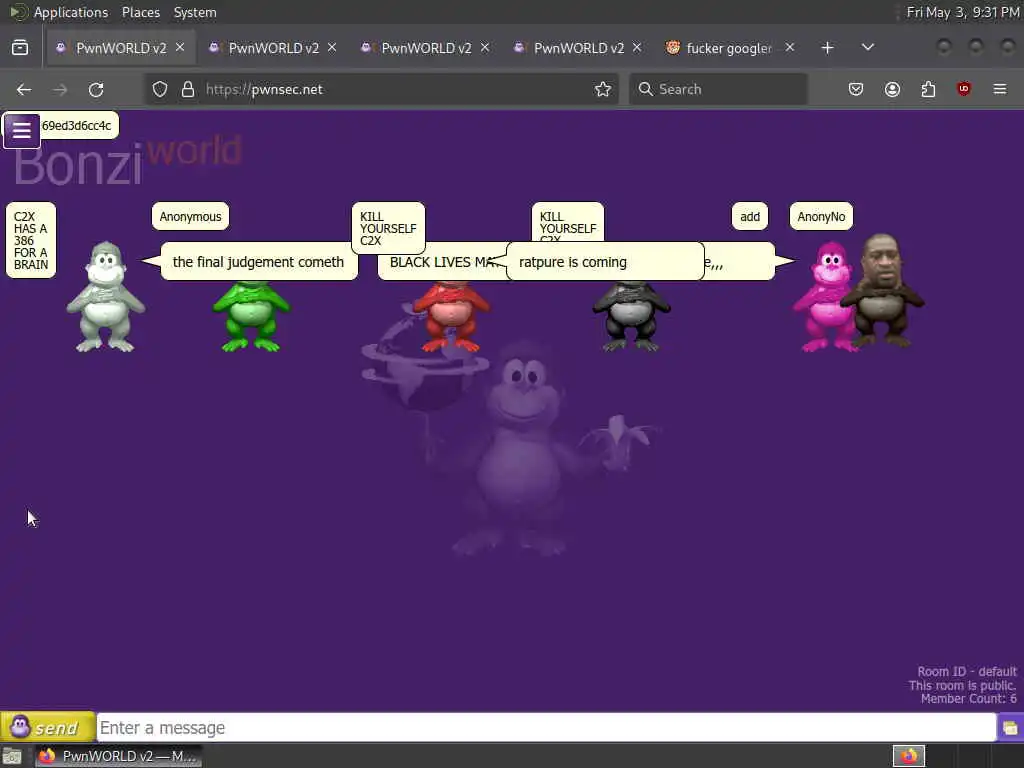Open the uBlock Origin extension icon

[964, 89]
